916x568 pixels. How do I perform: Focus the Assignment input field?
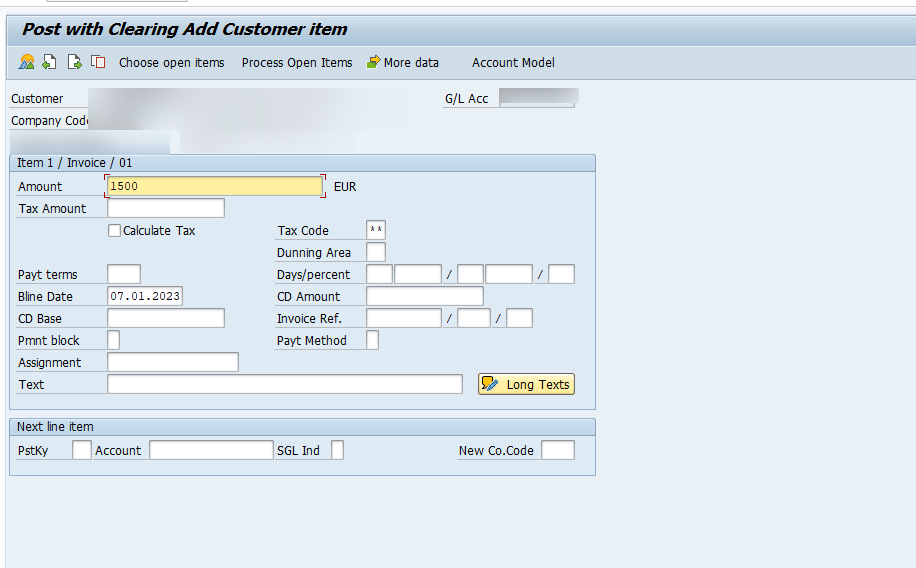[172, 362]
